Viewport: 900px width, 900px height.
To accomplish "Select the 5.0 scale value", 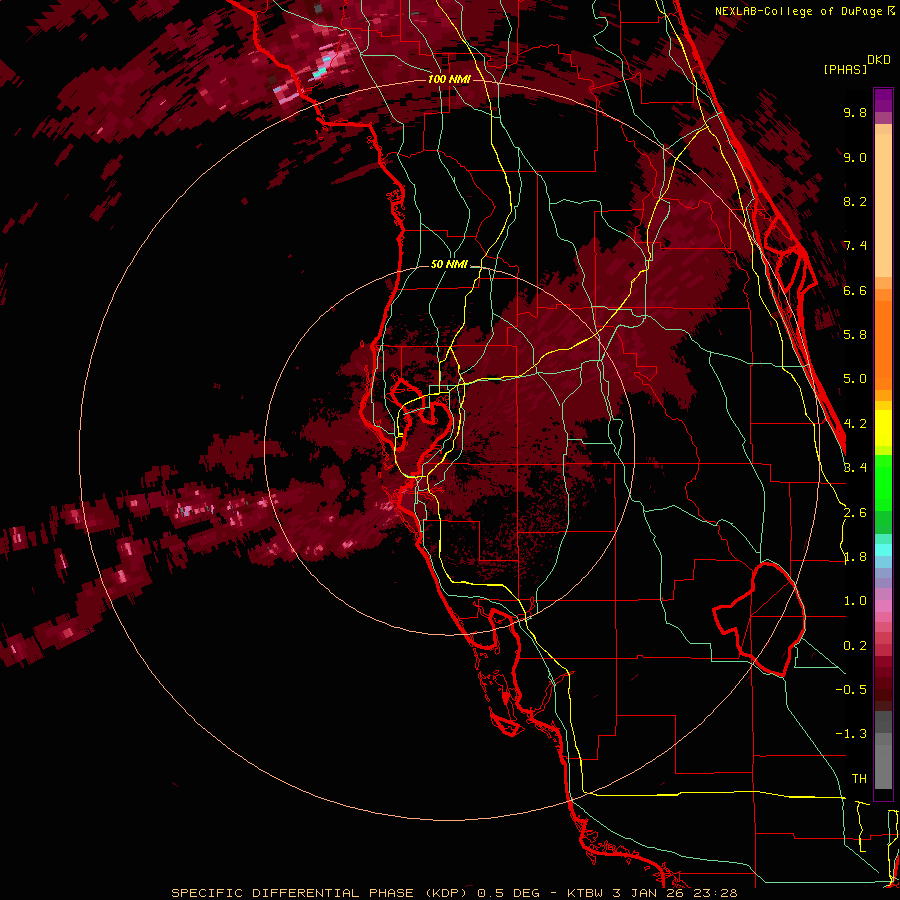I will pos(855,379).
